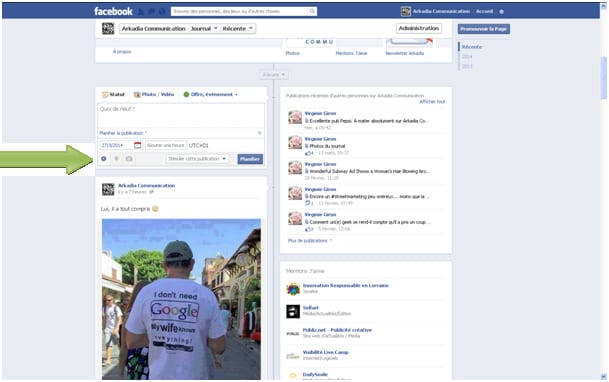This screenshot has height=382, width=609.
Task: Open the Mentions J'aime section
Action: pos(351,53)
